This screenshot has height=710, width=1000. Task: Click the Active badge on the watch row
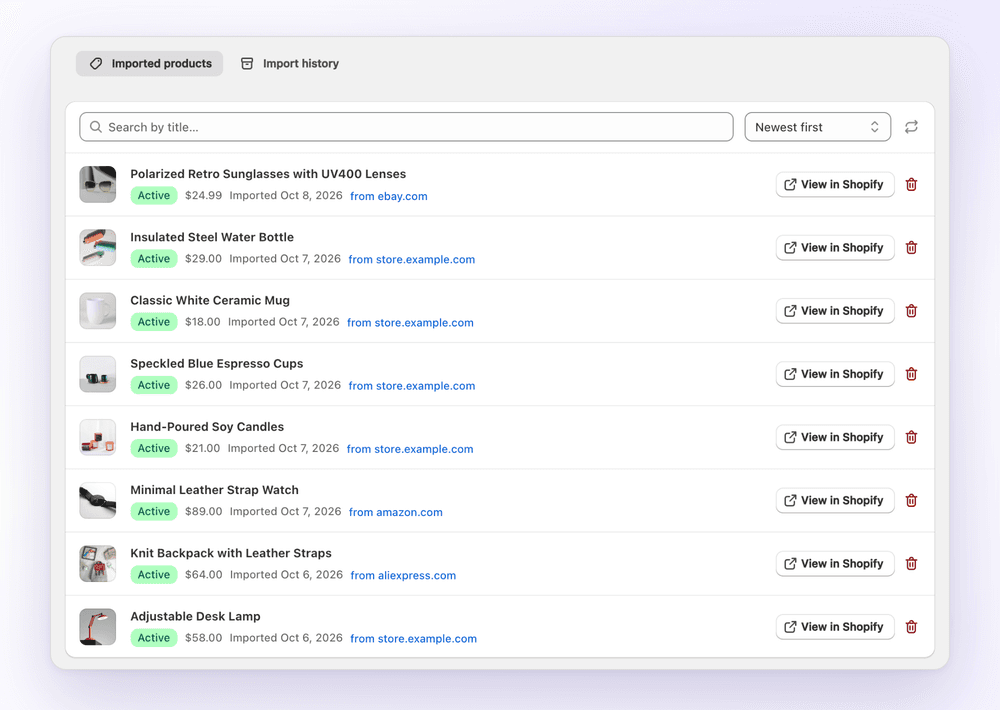pyautogui.click(x=154, y=511)
